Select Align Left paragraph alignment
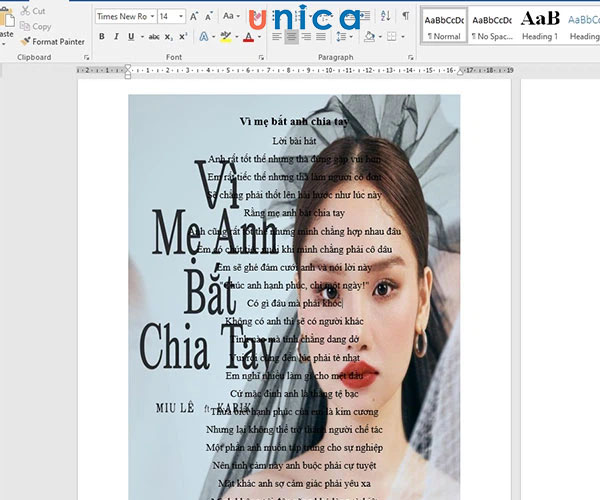Screen dimensions: 600x500 [277, 37]
